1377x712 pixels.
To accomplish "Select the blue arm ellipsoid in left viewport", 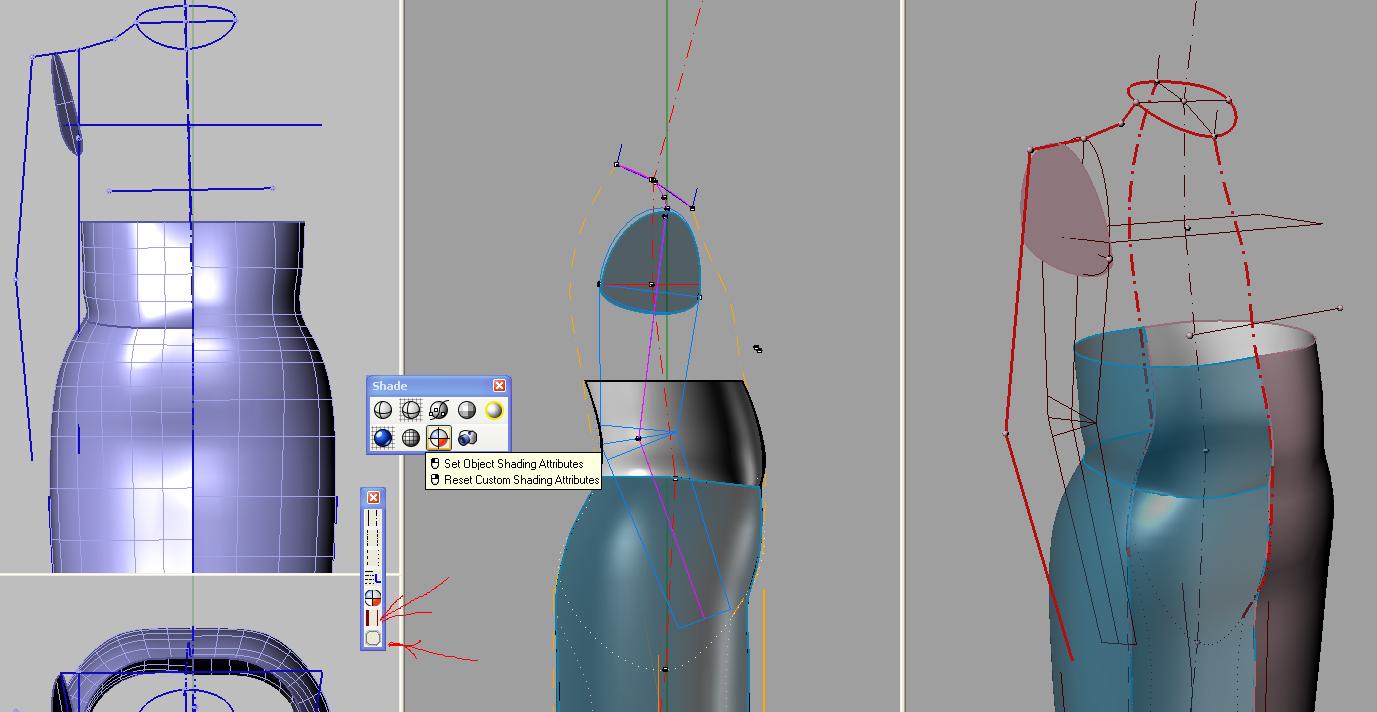I will [x=66, y=103].
